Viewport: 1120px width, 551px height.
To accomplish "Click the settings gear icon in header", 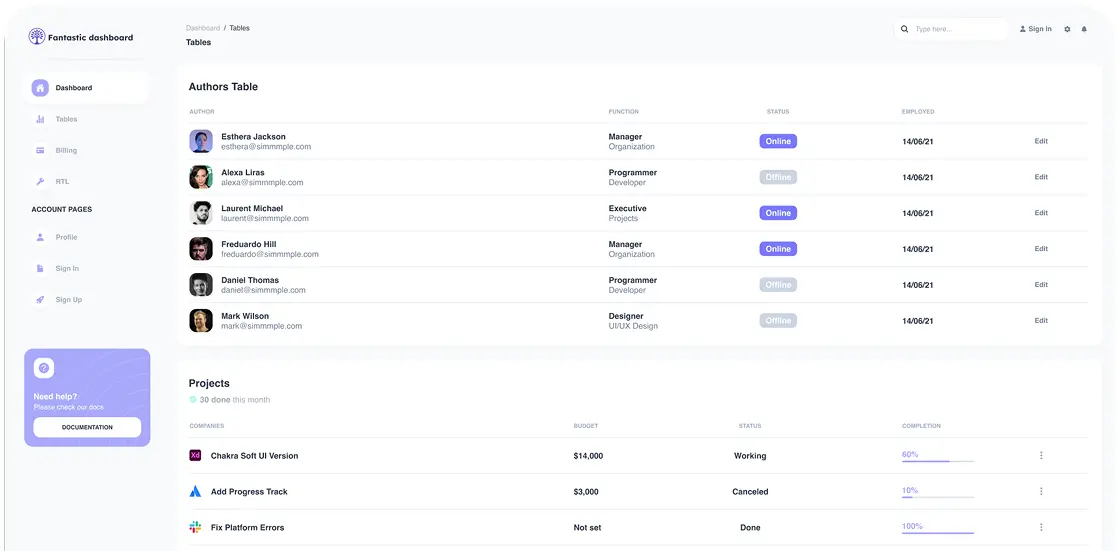I will pyautogui.click(x=1067, y=29).
